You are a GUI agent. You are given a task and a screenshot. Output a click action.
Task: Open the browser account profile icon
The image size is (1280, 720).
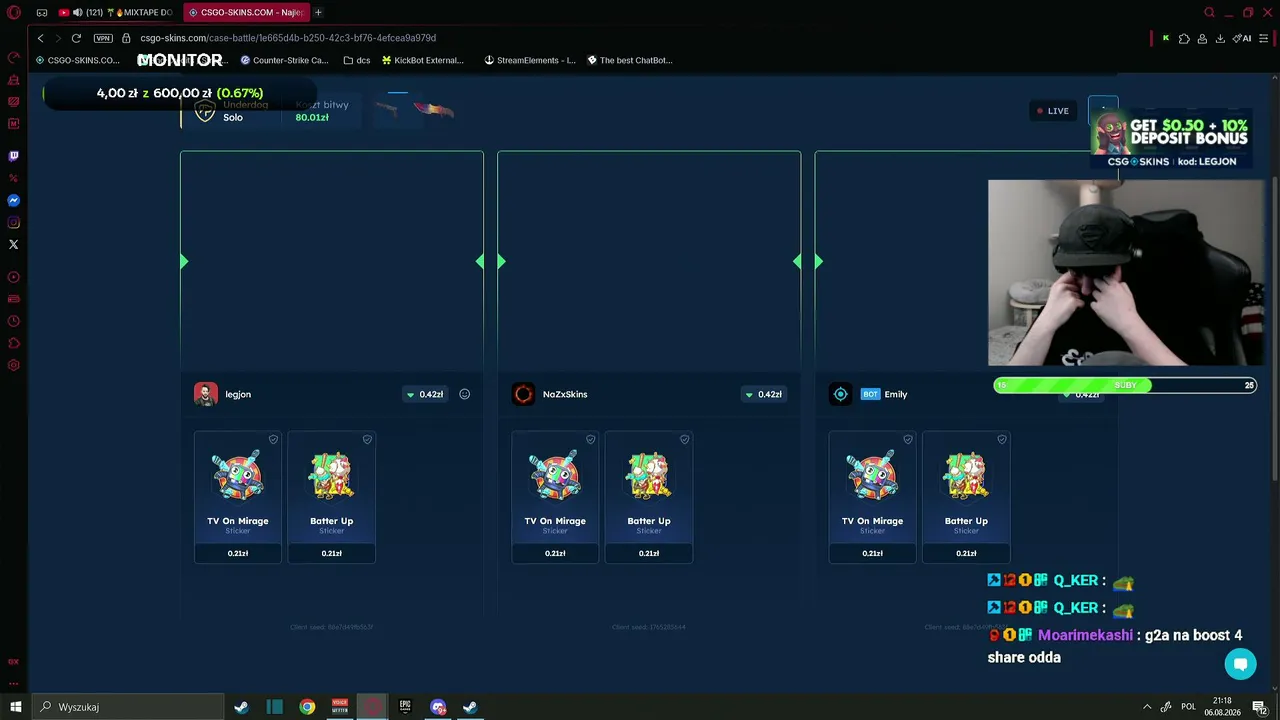pyautogui.click(x=1202, y=38)
